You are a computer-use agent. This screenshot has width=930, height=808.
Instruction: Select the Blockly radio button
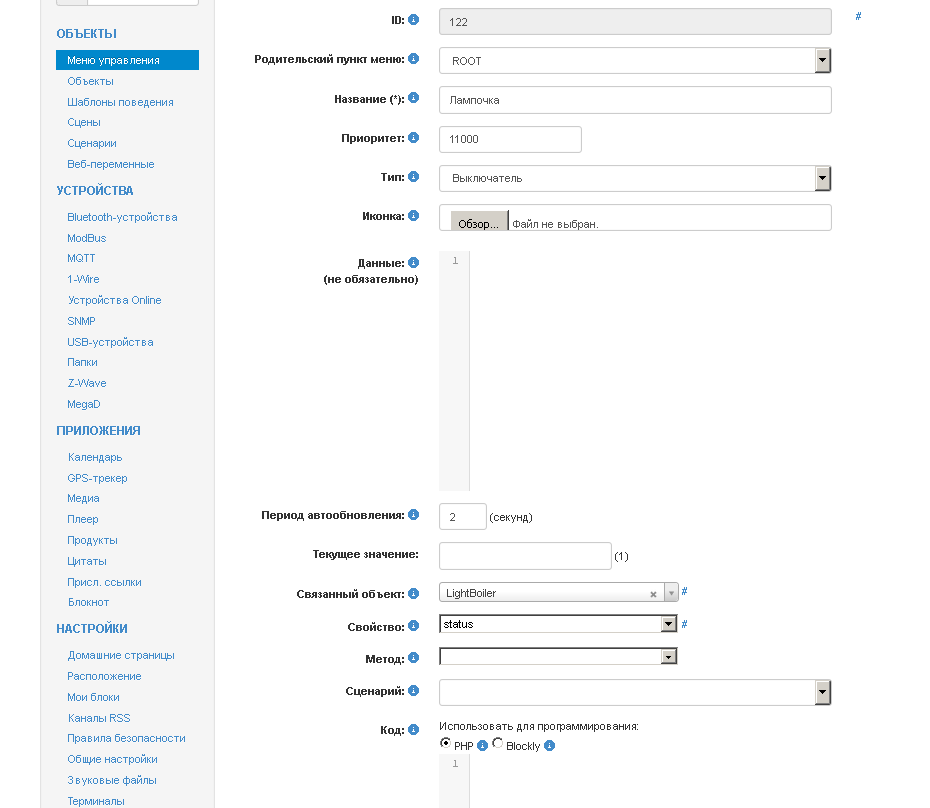498,744
